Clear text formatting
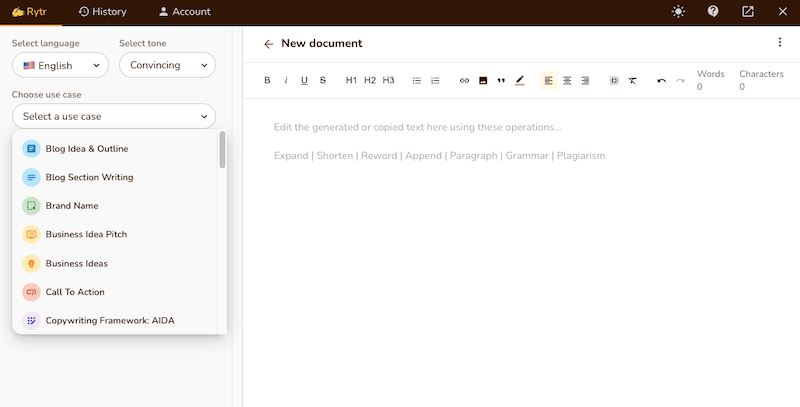This screenshot has width=800, height=407. [633, 81]
